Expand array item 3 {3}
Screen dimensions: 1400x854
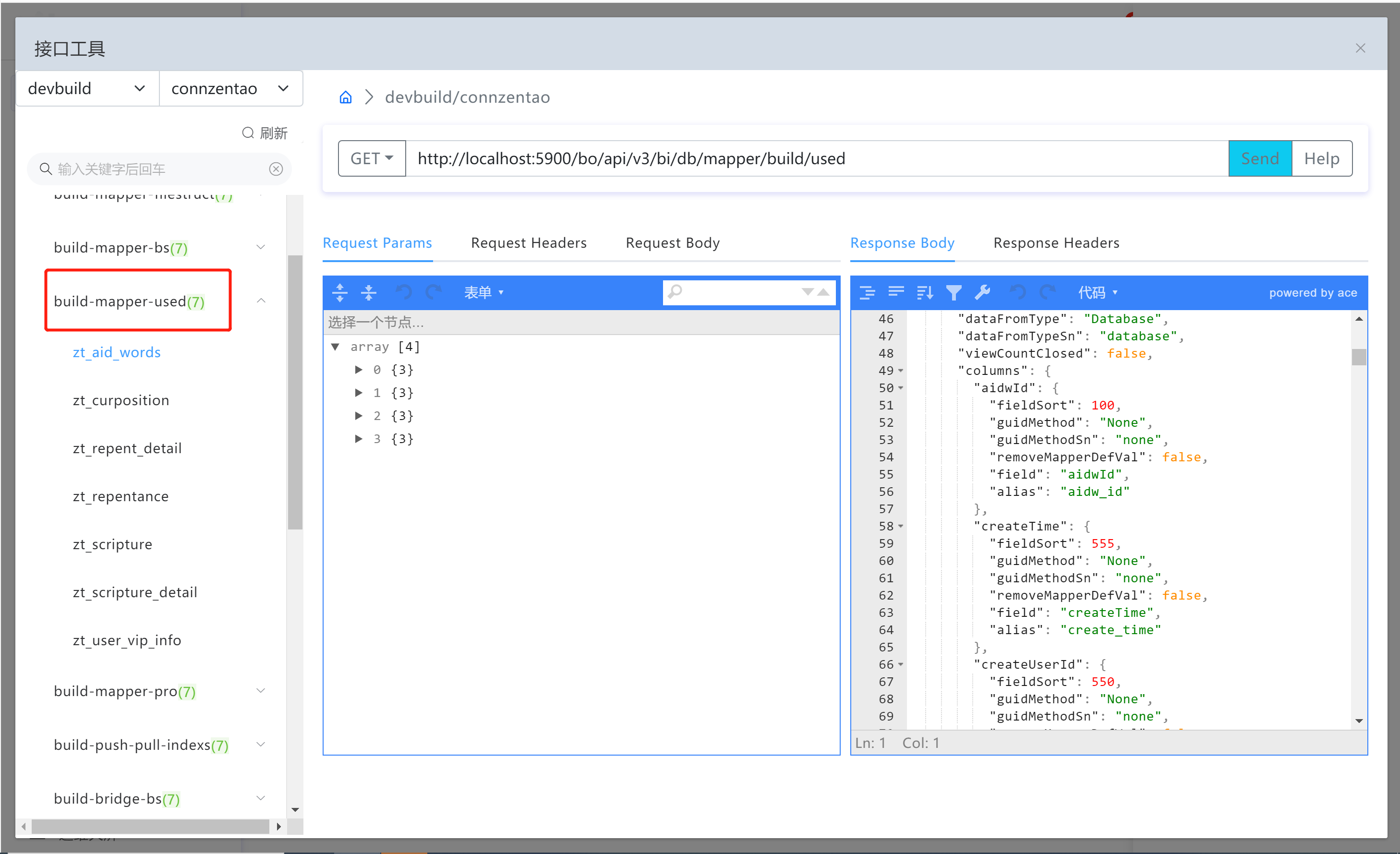[359, 439]
